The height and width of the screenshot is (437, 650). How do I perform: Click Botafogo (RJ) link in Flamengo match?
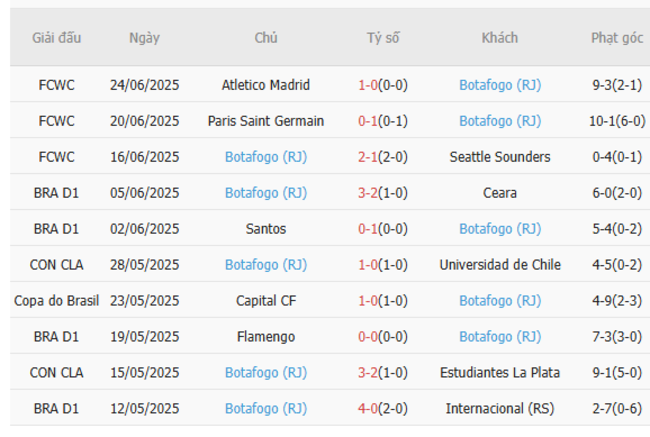(499, 337)
